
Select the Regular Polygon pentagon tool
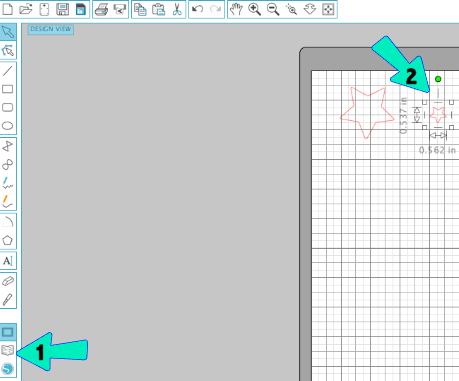(x=8, y=240)
